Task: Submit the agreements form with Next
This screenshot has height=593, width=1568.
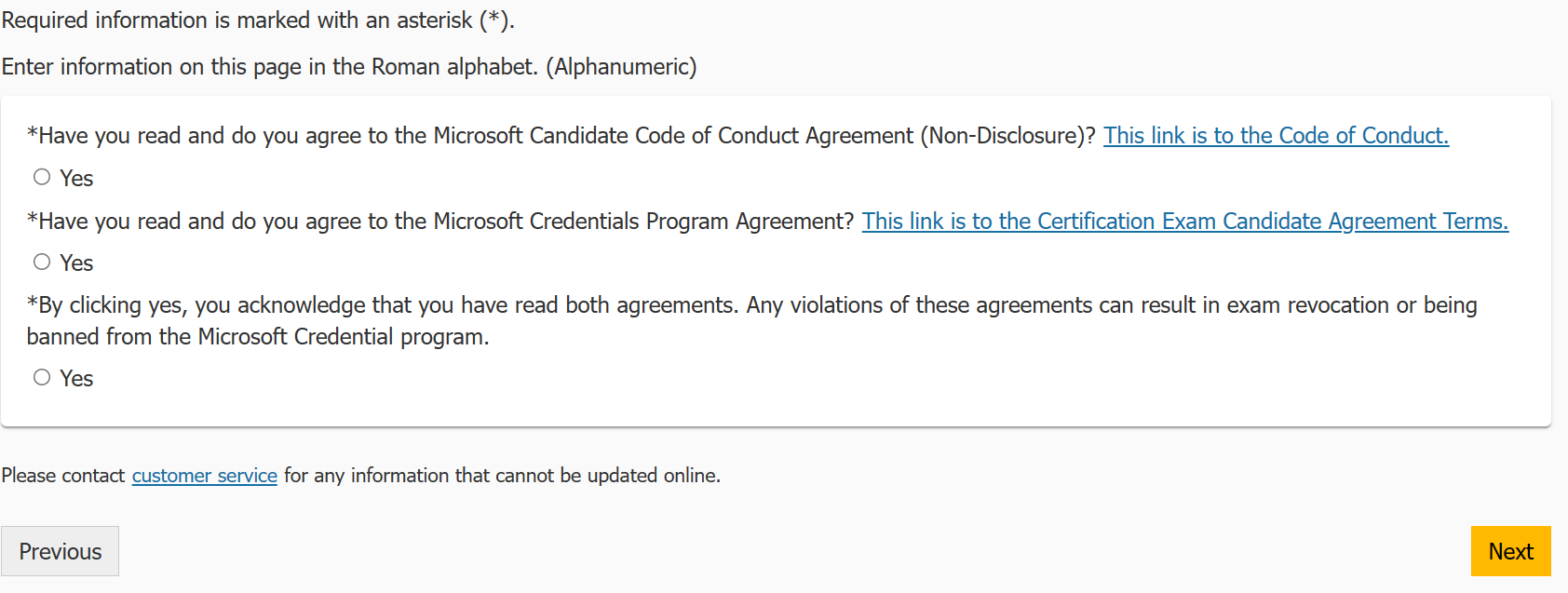Action: pyautogui.click(x=1510, y=550)
